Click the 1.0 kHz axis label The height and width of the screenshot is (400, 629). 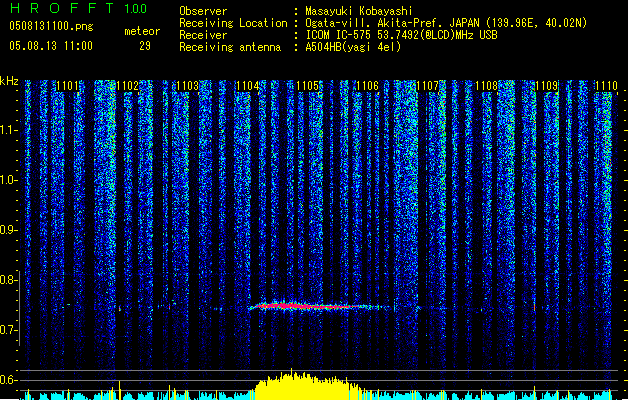8,180
